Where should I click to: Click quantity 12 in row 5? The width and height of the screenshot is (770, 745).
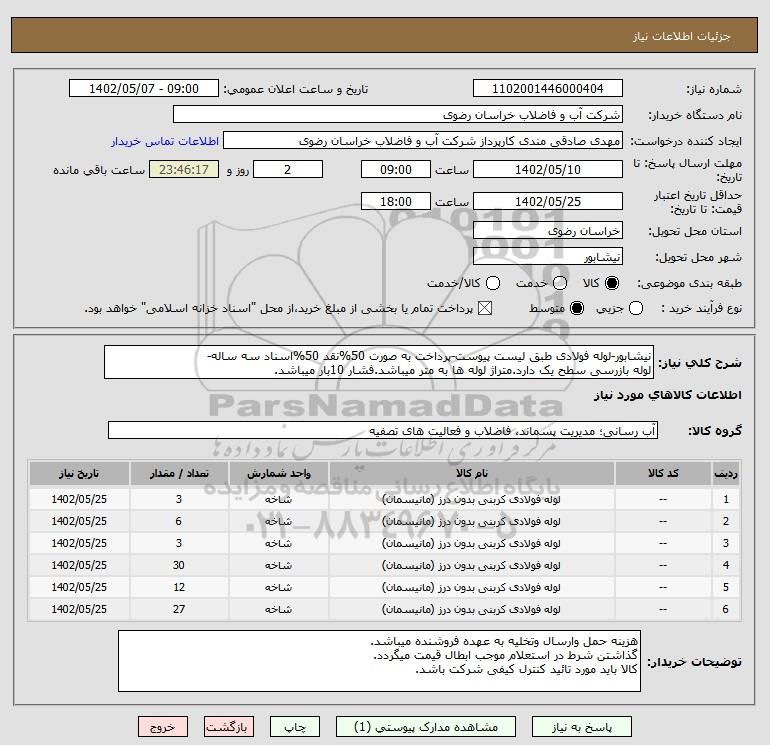pyautogui.click(x=179, y=587)
